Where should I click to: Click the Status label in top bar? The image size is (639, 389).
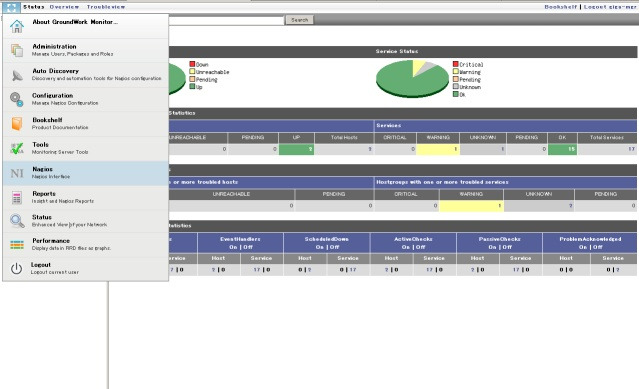click(33, 7)
